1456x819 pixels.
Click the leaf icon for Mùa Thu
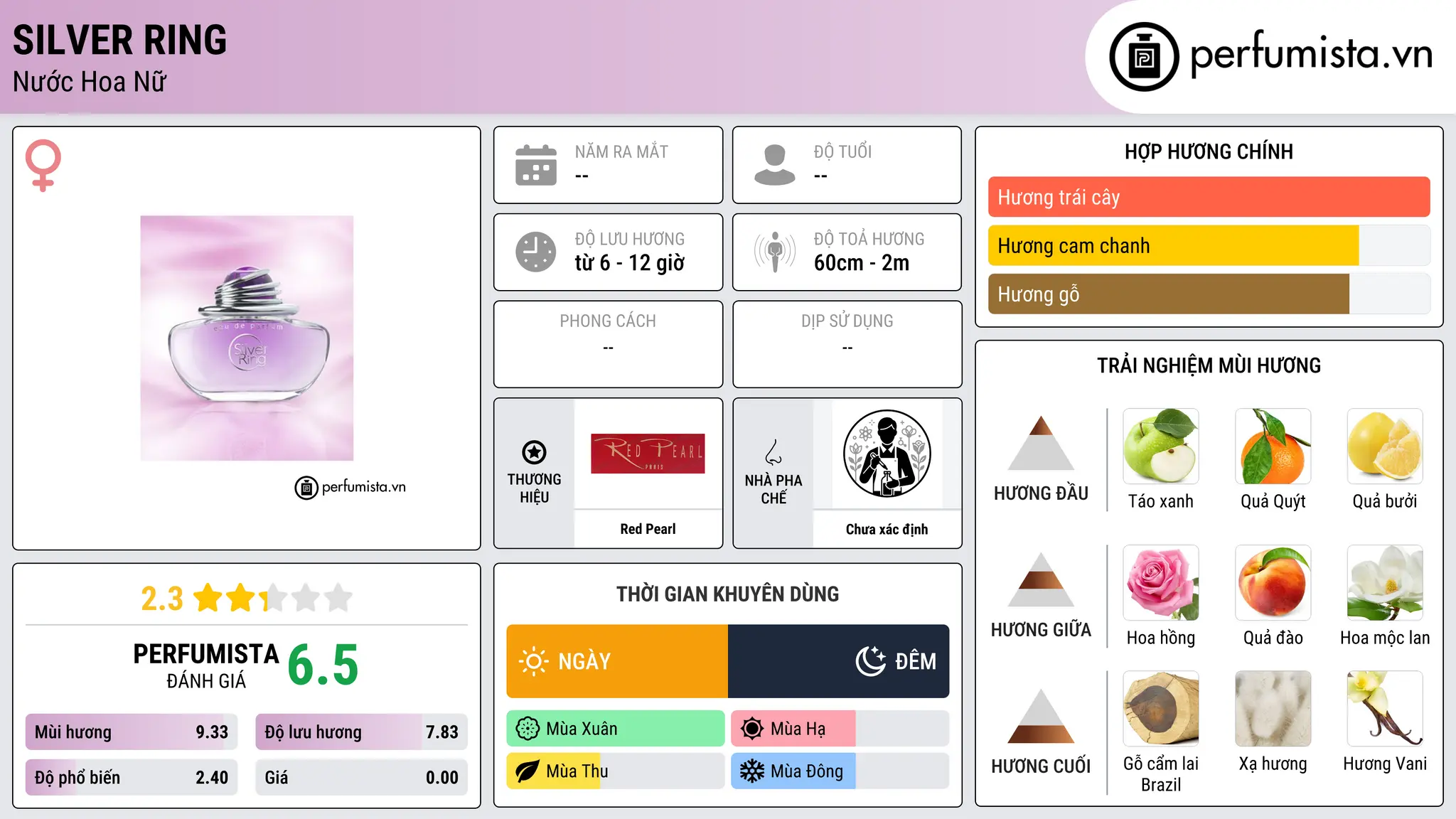(528, 771)
